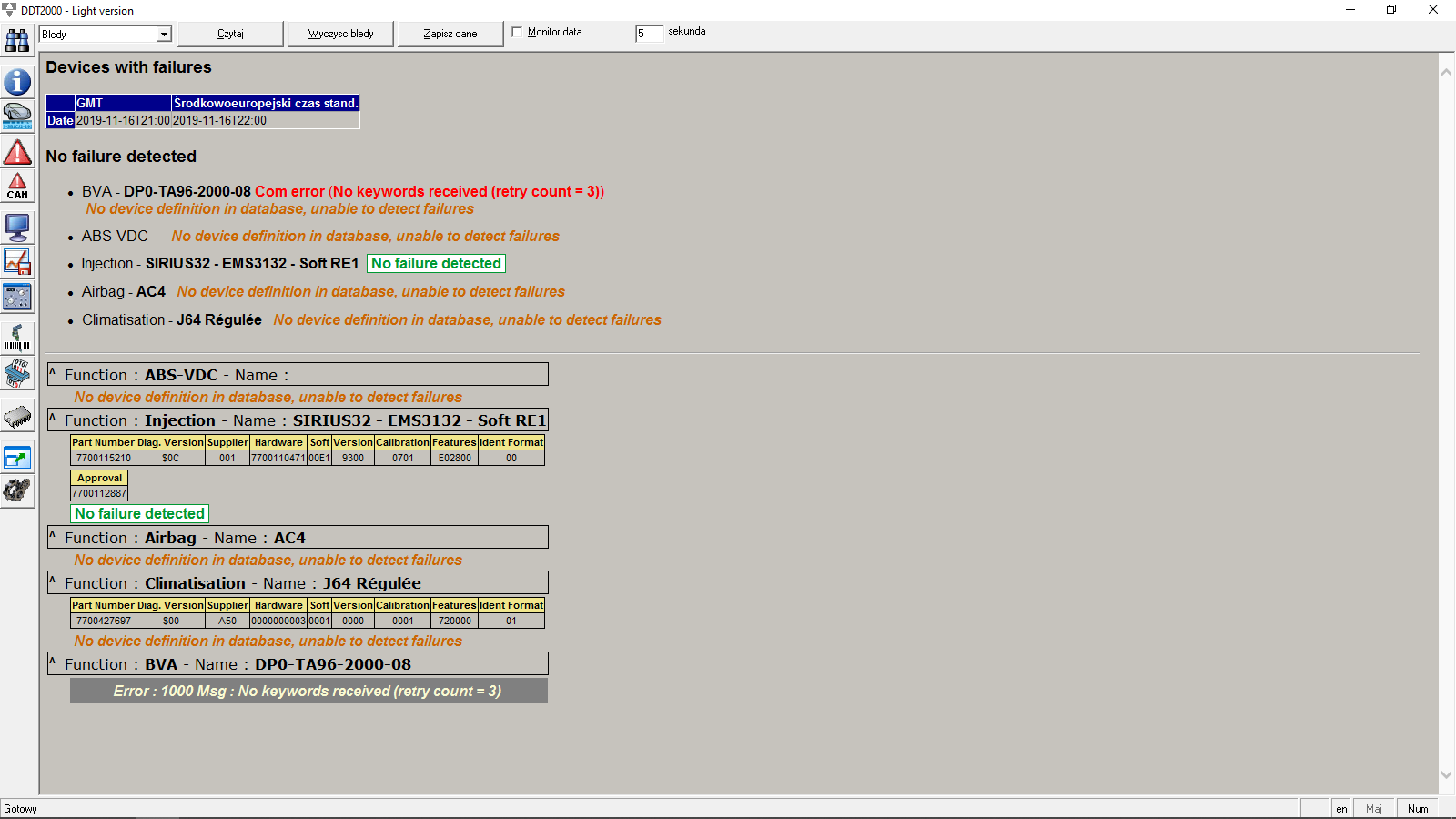1456x819 pixels.
Task: Click the 'Devices with failures' heading
Action: click(128, 67)
